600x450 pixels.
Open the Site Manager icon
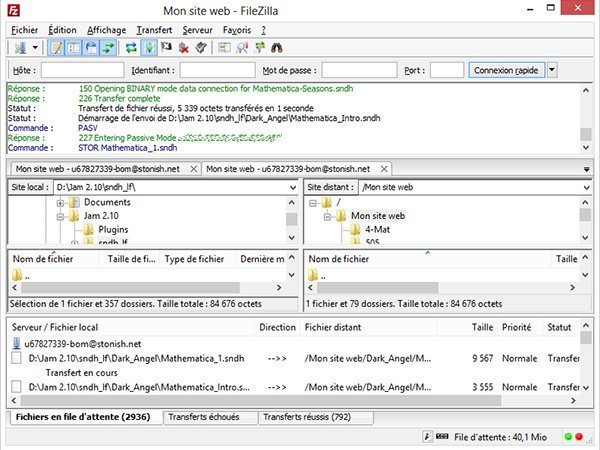click(x=20, y=48)
